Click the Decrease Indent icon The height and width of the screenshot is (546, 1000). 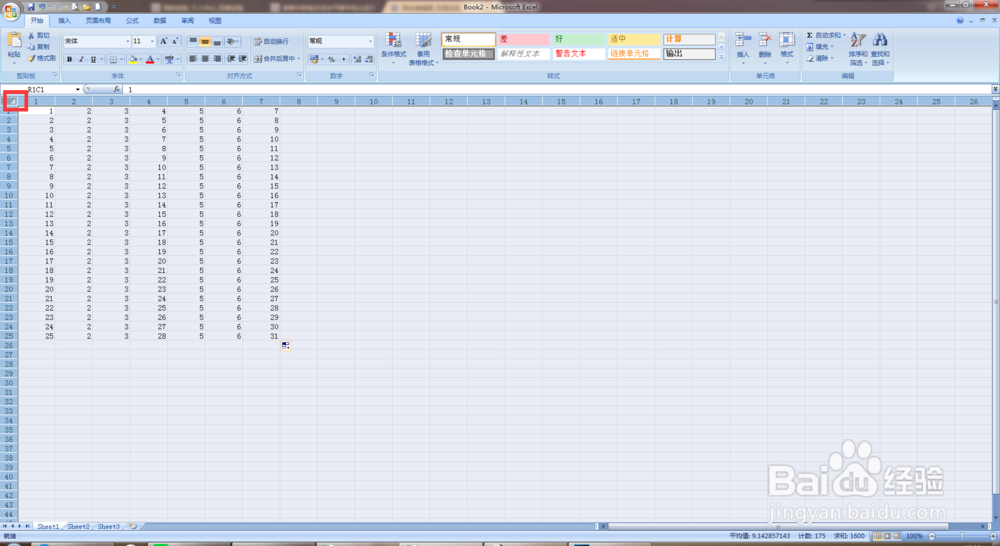coord(231,59)
